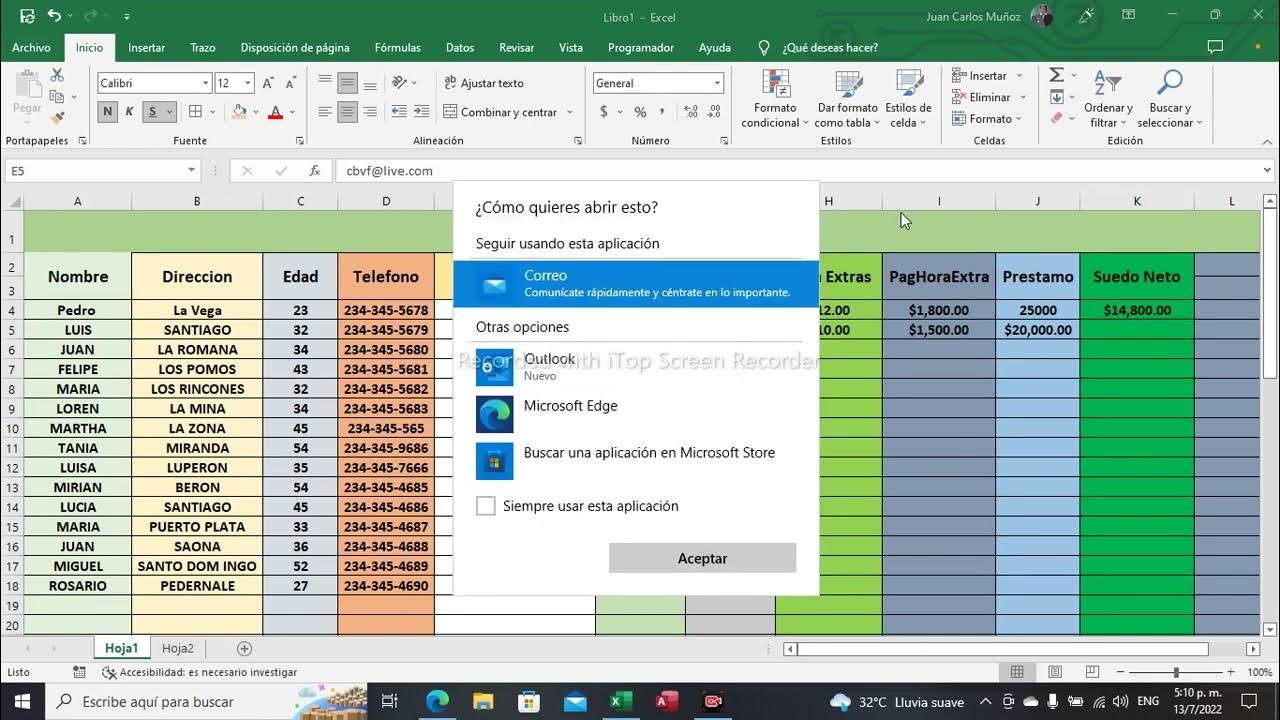Open the Datos ribbon tab
1280x720 pixels.
click(460, 47)
